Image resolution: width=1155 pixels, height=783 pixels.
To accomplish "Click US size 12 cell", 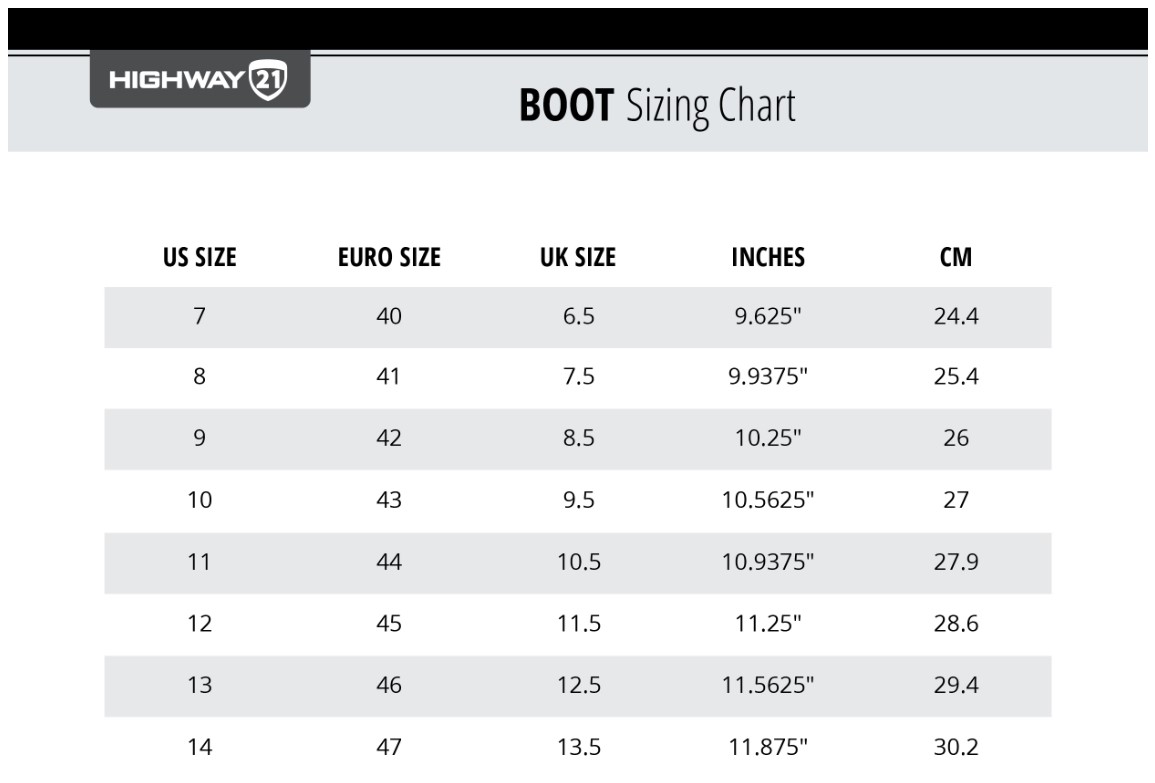I will point(200,624).
